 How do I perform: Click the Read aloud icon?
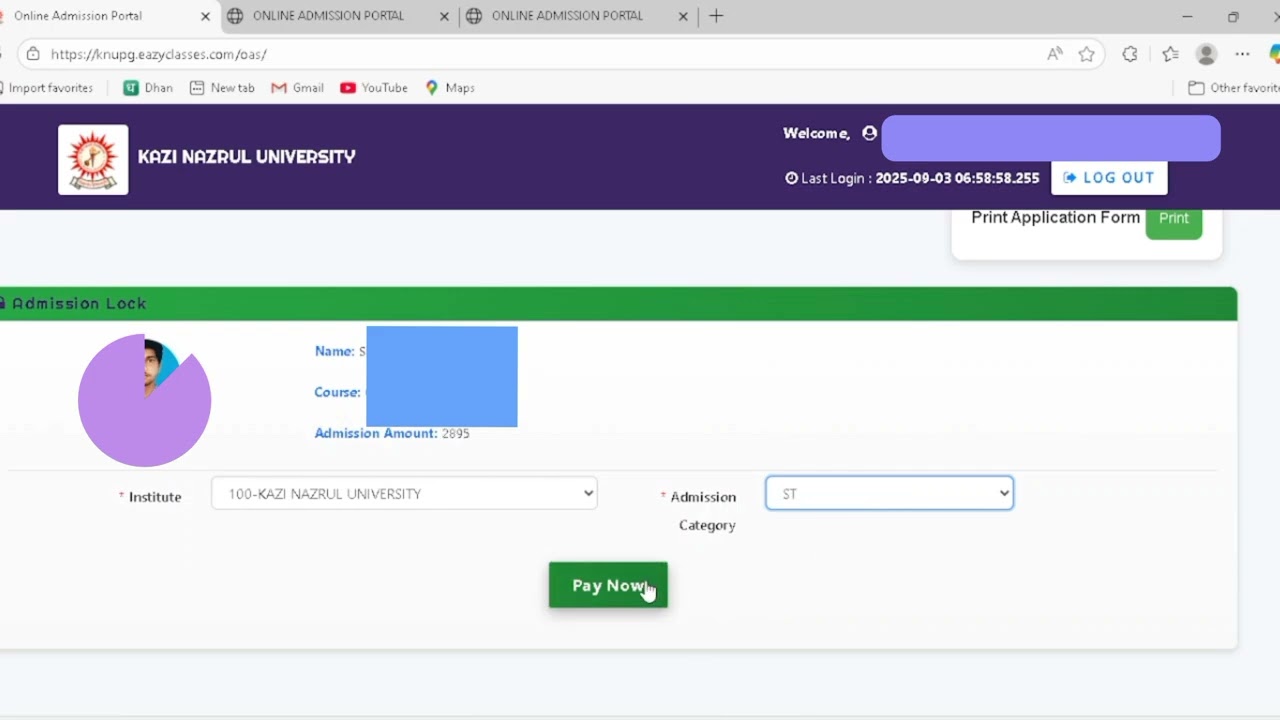coord(1055,54)
